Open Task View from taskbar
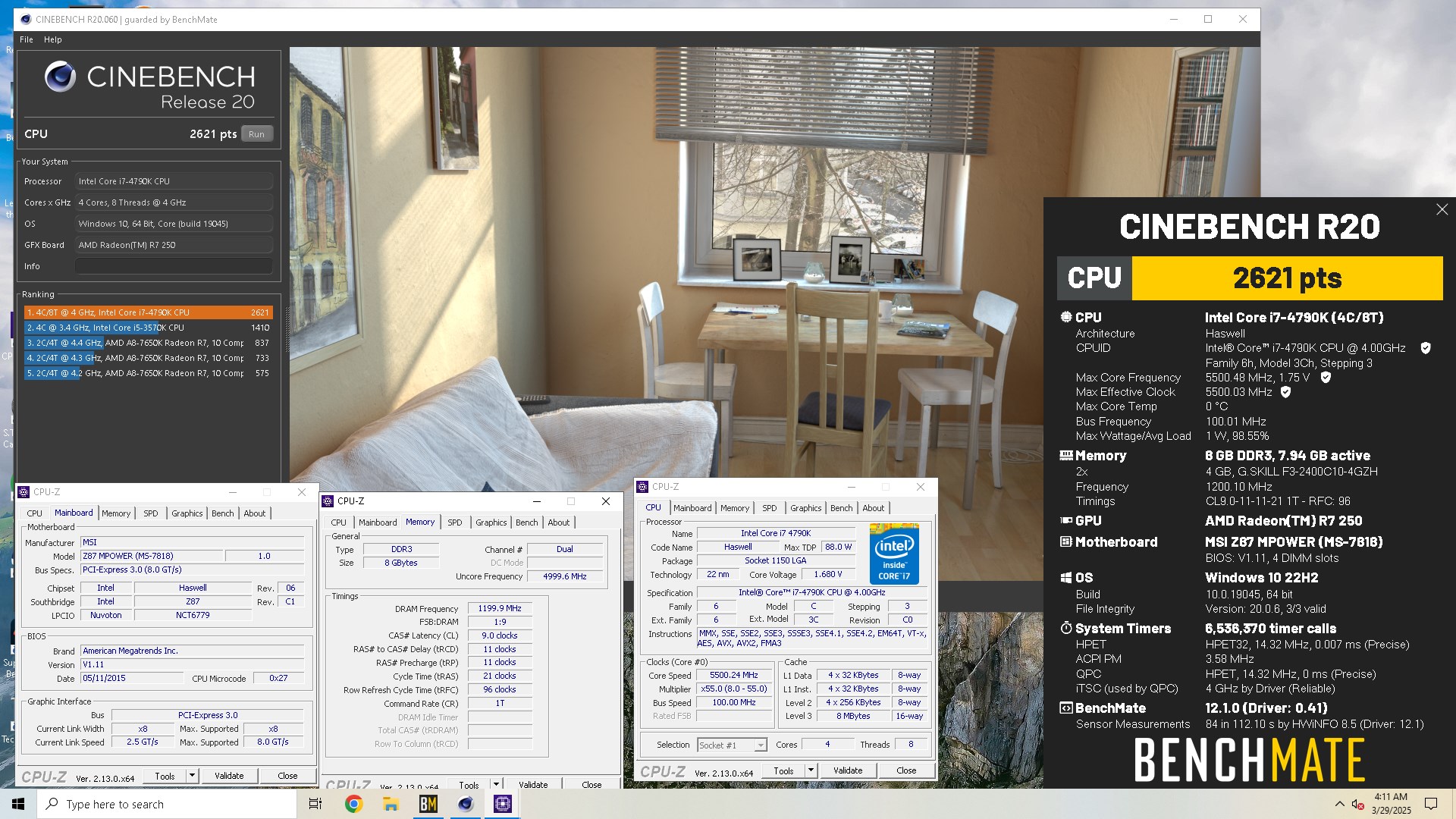The width and height of the screenshot is (1456, 819). (x=315, y=804)
